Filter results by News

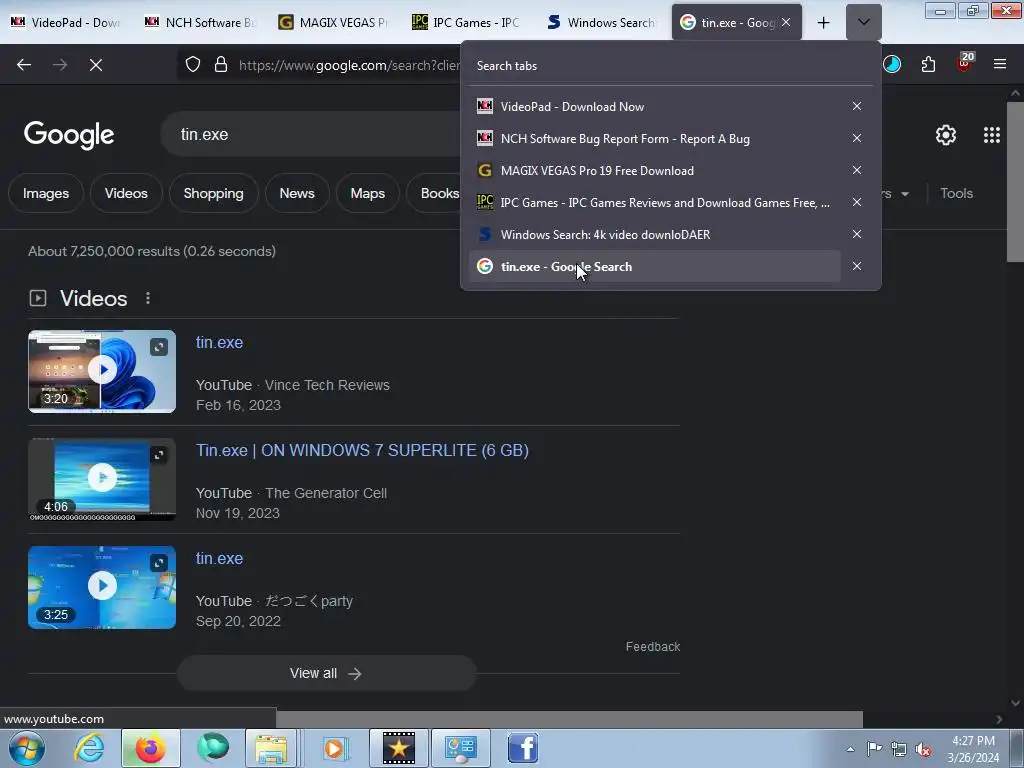point(297,193)
